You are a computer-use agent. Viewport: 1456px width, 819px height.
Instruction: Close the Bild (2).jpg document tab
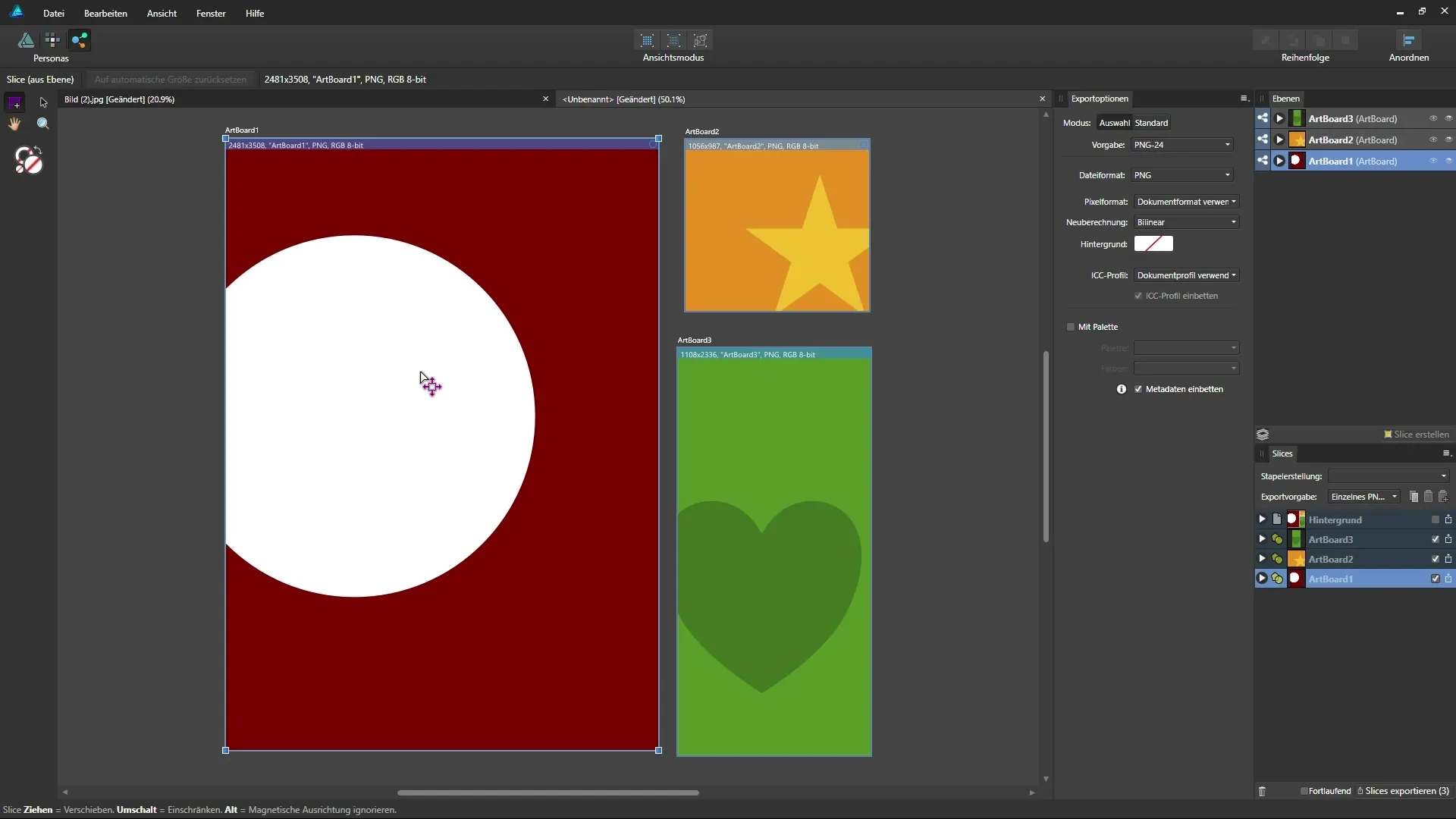(545, 99)
